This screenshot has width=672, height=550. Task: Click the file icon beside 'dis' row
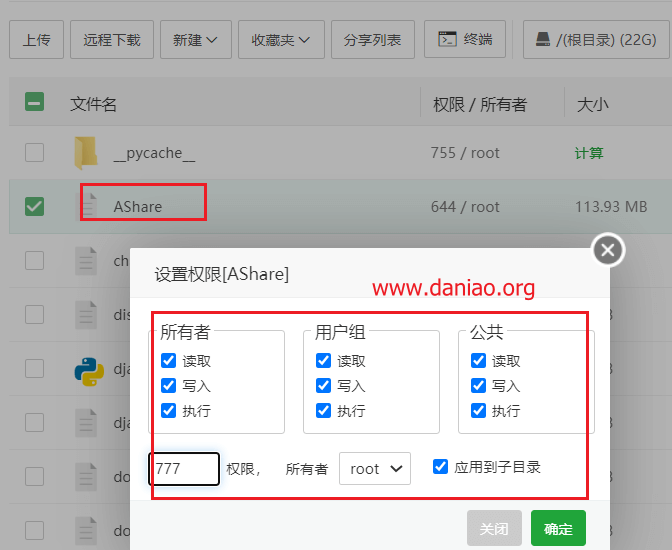click(86, 315)
